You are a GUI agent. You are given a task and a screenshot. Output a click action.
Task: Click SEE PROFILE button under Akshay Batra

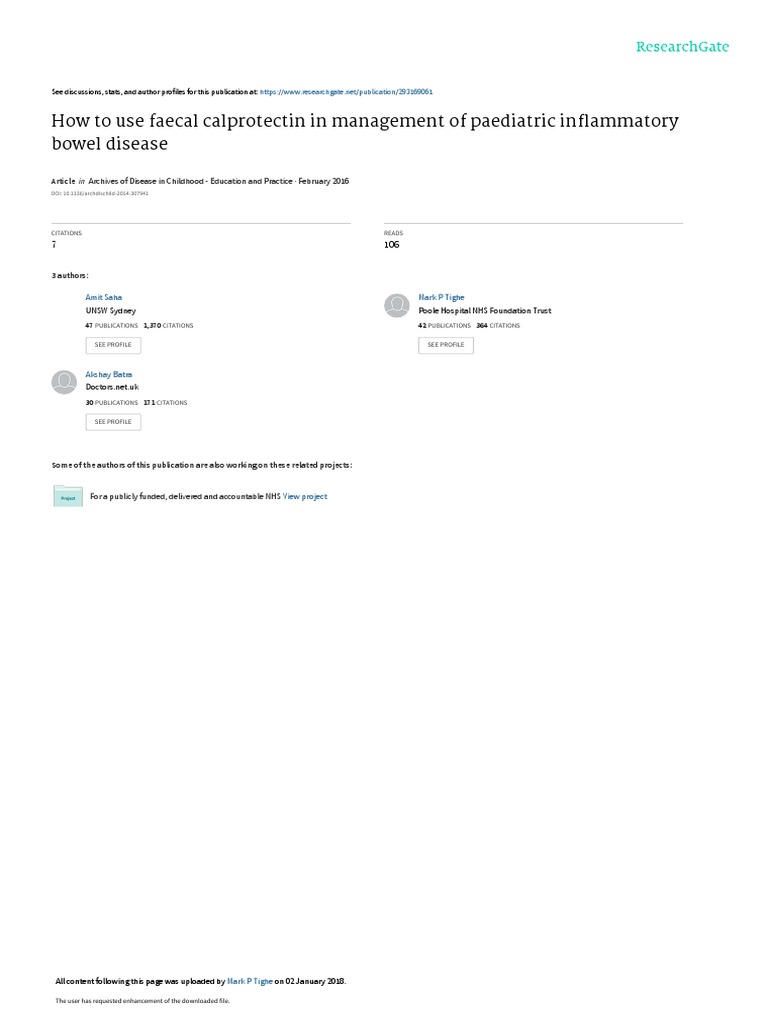113,422
